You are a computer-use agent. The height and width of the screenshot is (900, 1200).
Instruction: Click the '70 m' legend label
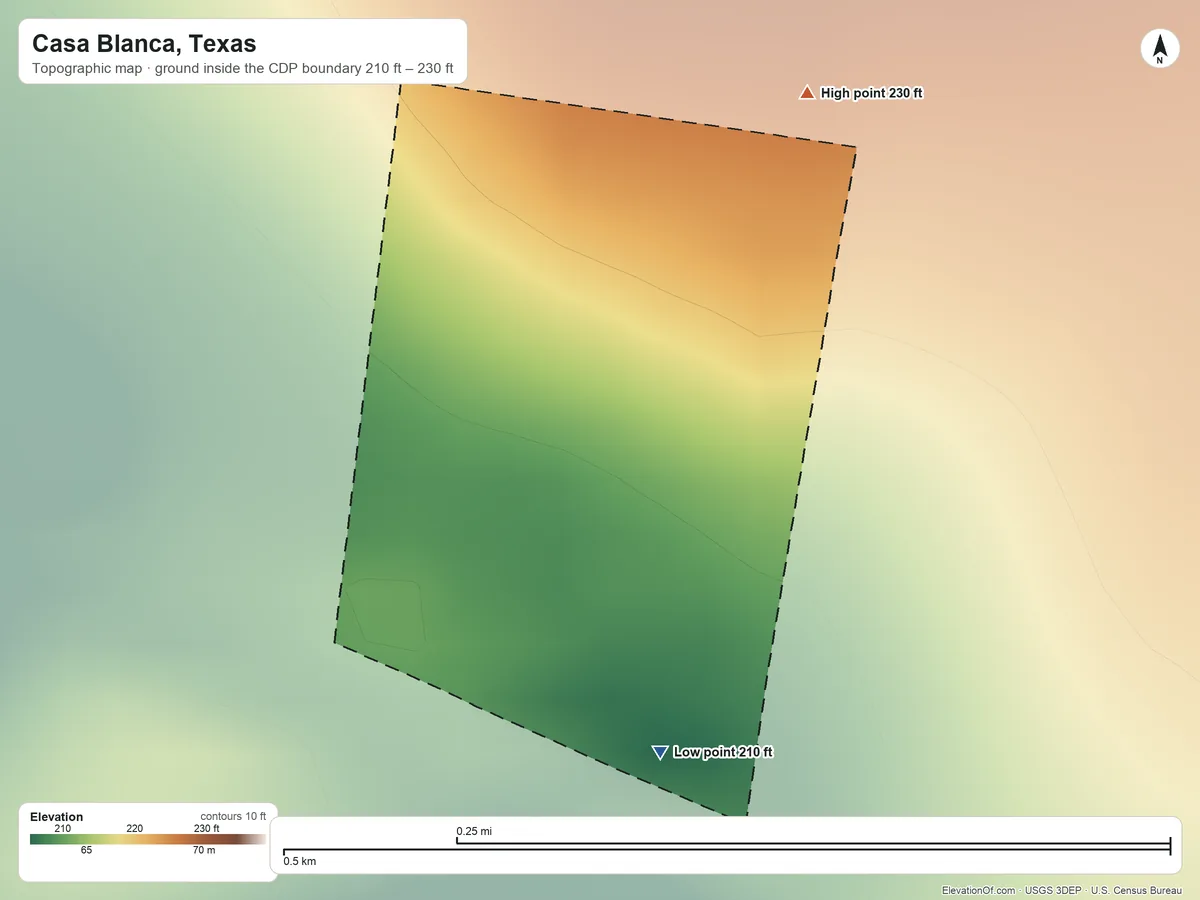pos(203,850)
